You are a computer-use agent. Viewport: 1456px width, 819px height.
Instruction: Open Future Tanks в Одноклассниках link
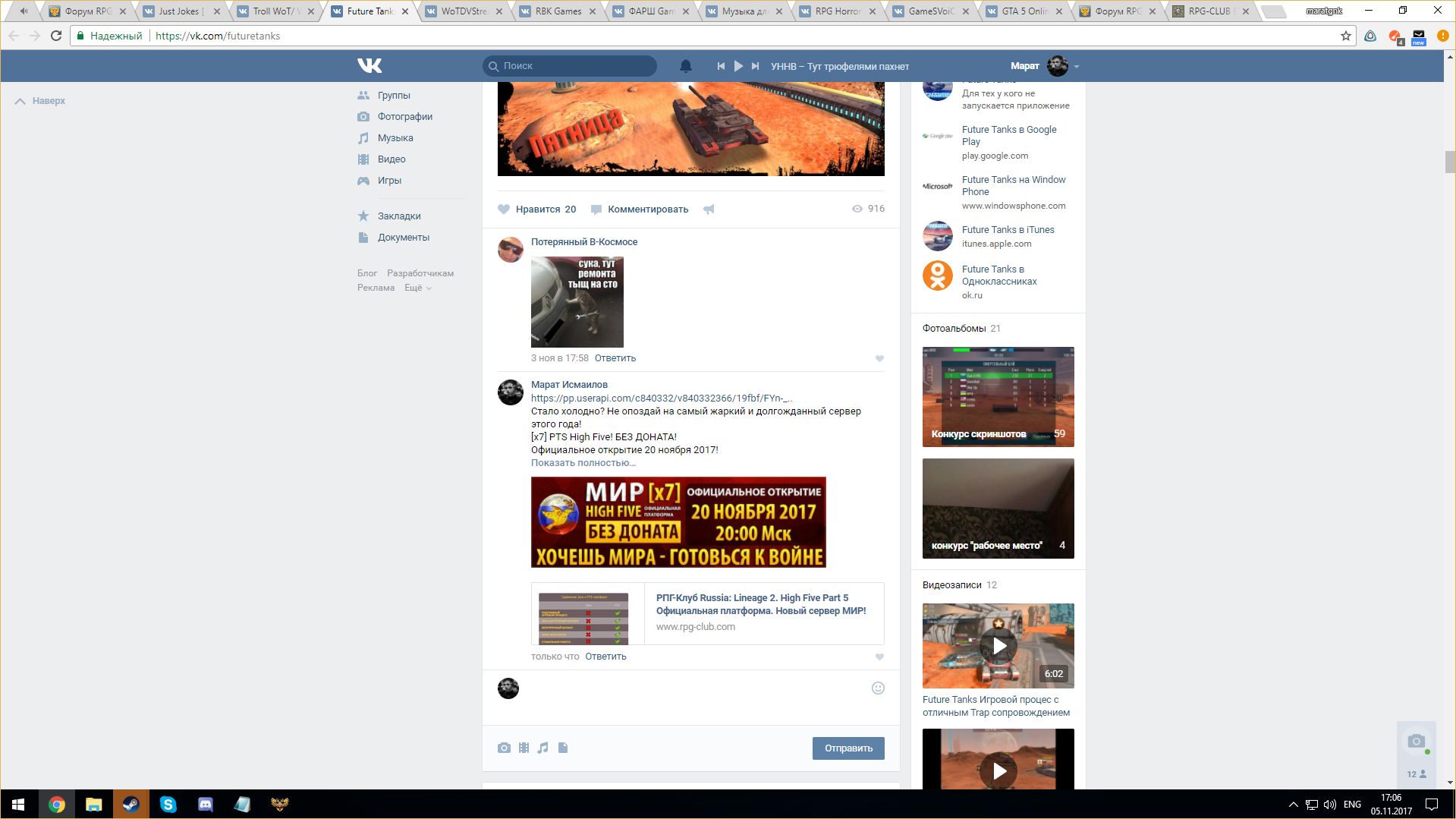point(999,276)
